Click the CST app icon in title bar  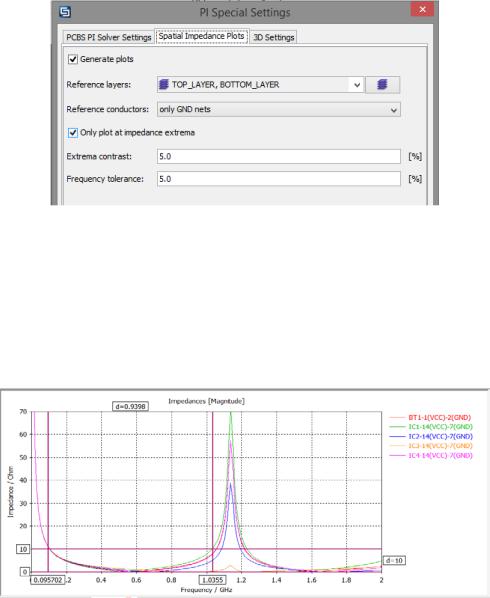[65, 12]
